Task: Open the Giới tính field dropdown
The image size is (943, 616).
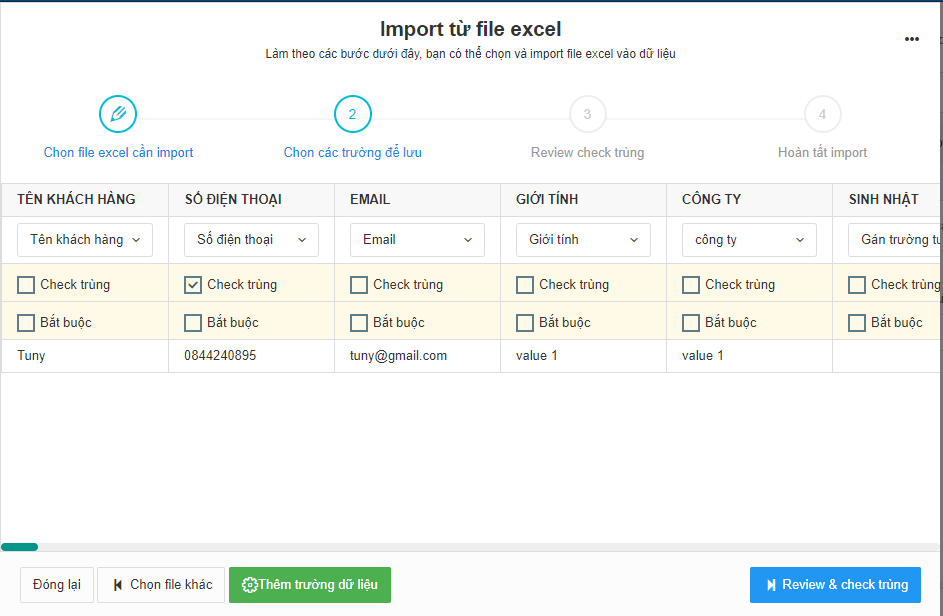Action: pyautogui.click(x=583, y=239)
